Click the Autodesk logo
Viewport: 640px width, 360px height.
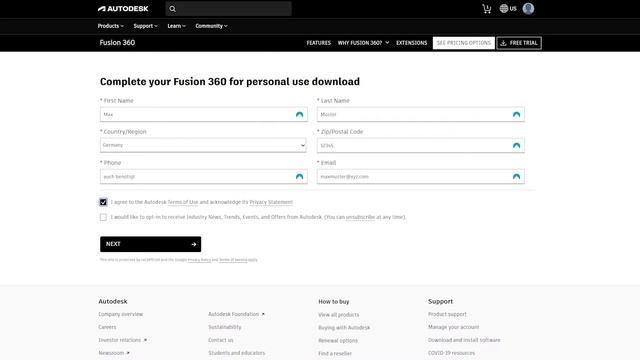123,9
